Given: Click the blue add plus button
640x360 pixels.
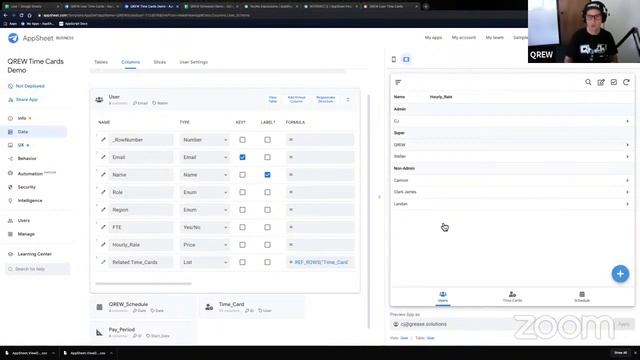Looking at the screenshot, I should pos(620,274).
